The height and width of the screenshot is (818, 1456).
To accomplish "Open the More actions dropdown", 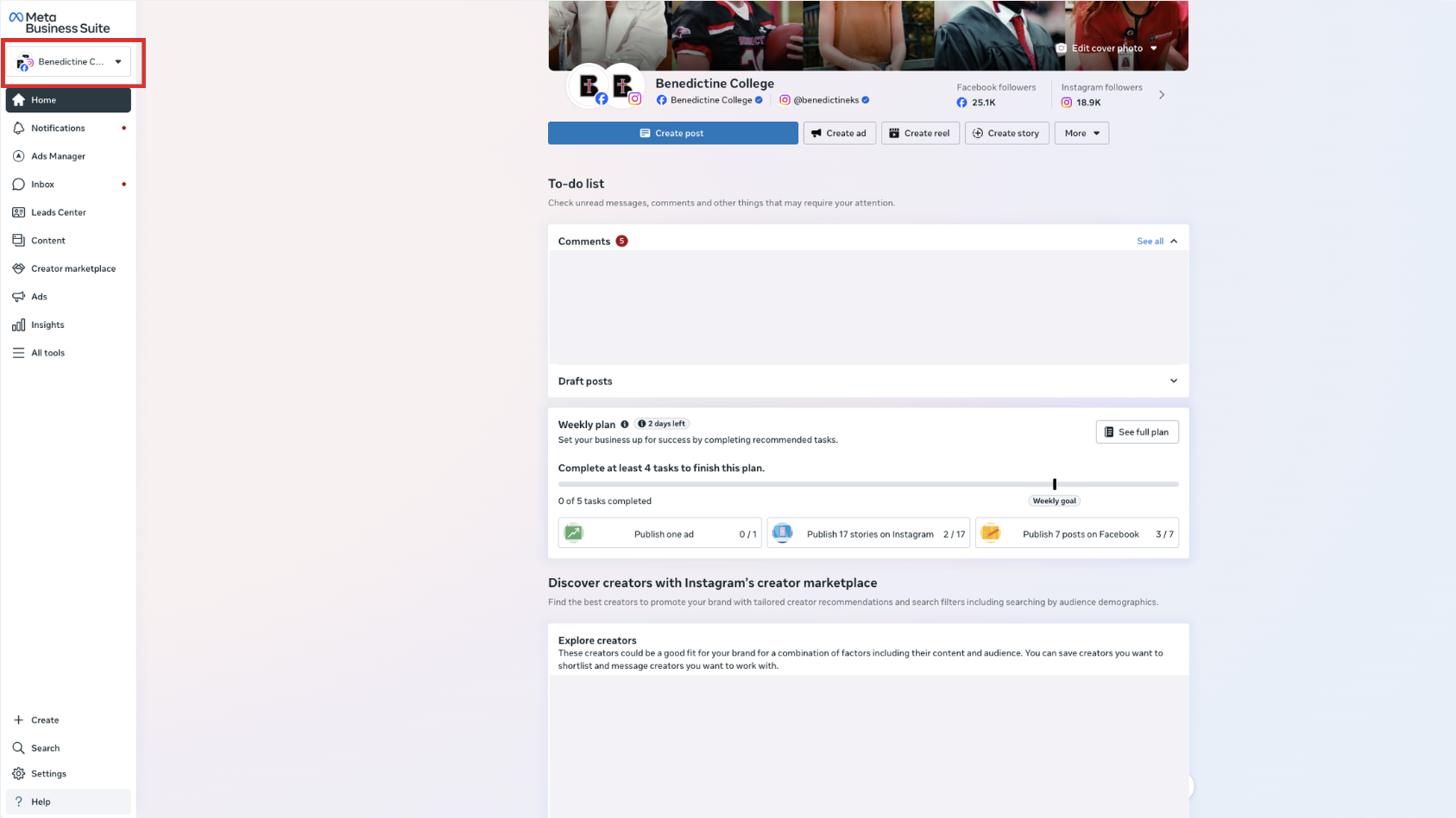I will tap(1081, 134).
